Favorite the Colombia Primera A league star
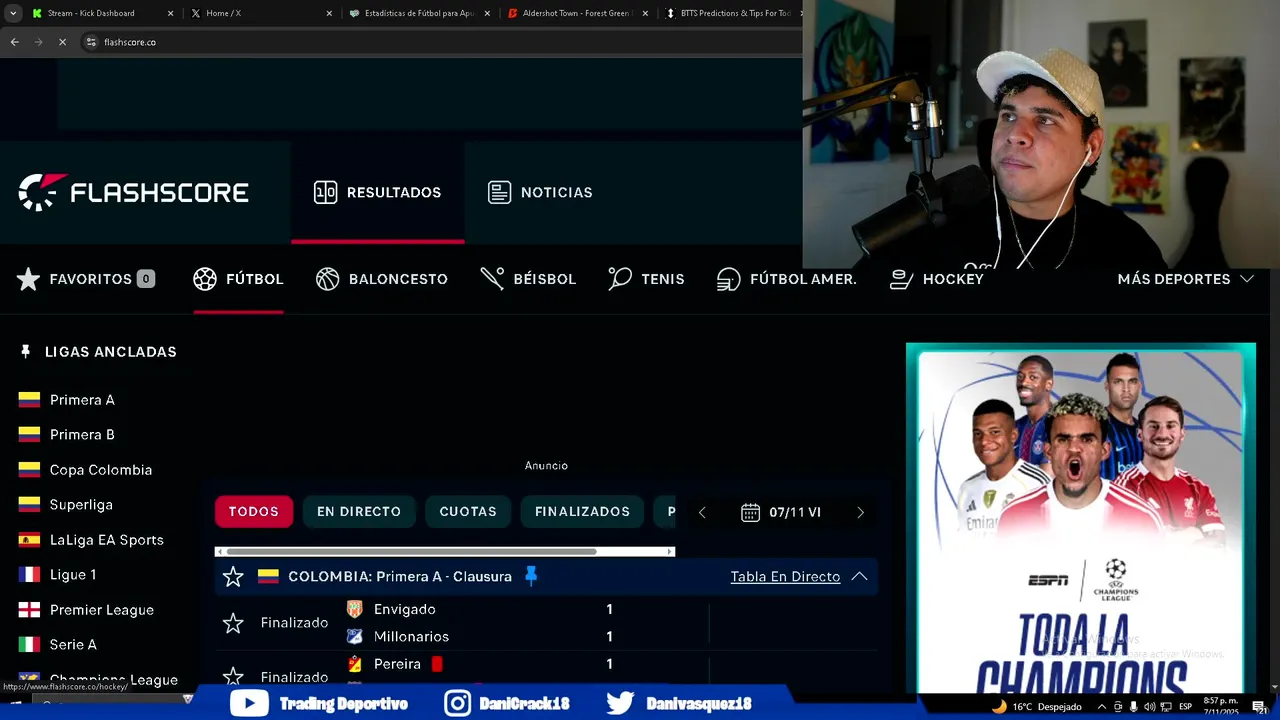1280x720 pixels. pos(233,577)
